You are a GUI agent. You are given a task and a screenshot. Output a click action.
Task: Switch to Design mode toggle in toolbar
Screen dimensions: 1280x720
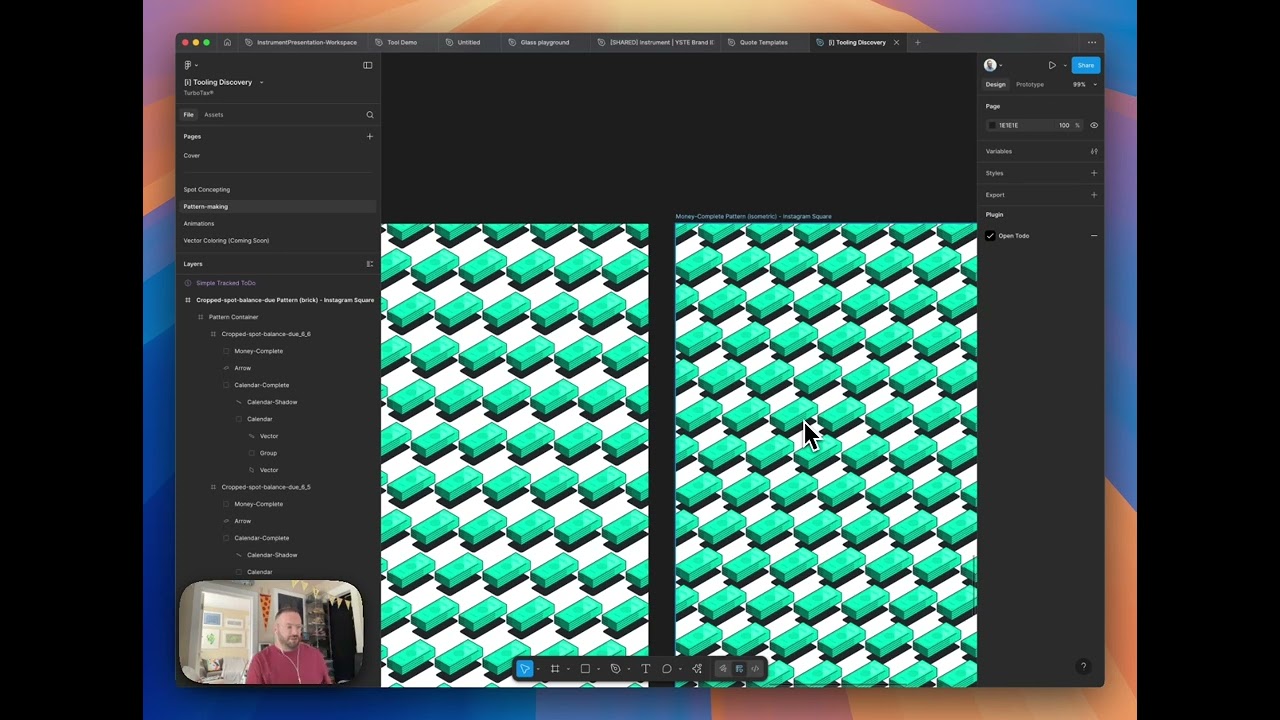click(x=739, y=669)
